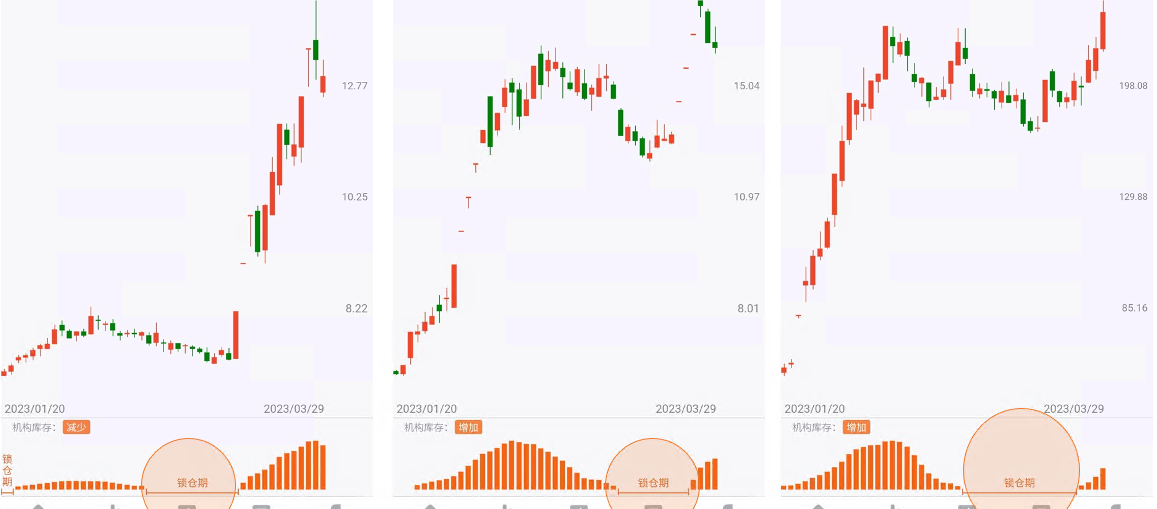Click the 2023/03/29 date in middle chart

click(685, 409)
